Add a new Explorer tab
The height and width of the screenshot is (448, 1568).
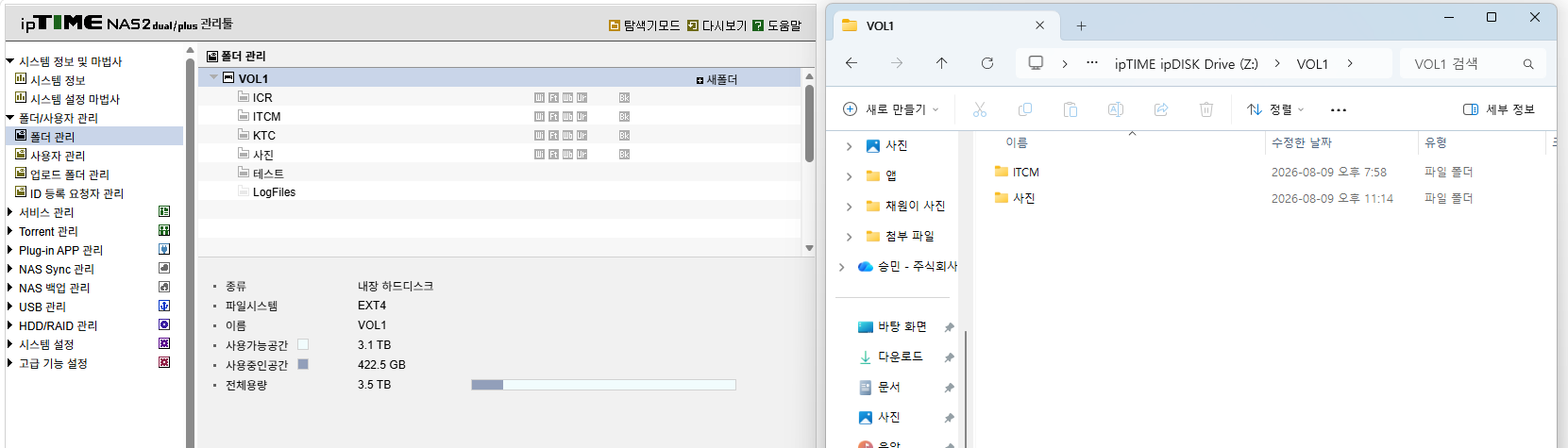tap(1082, 25)
